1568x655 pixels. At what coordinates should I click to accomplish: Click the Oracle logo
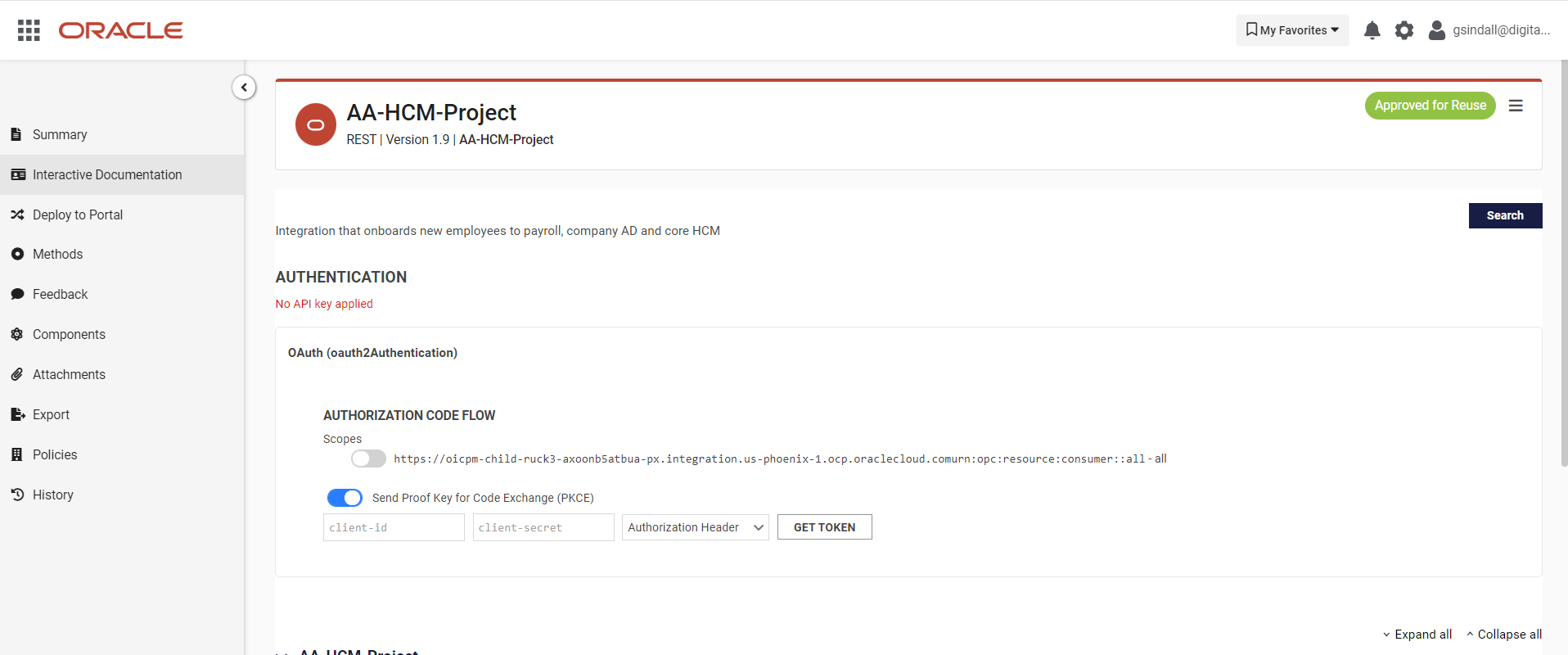(x=121, y=30)
